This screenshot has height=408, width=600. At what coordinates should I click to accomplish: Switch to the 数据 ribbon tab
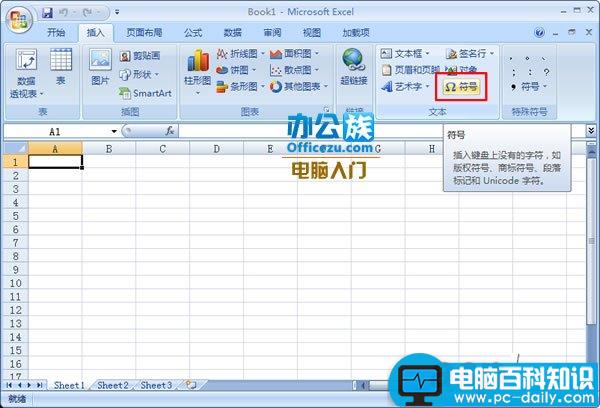[x=233, y=33]
